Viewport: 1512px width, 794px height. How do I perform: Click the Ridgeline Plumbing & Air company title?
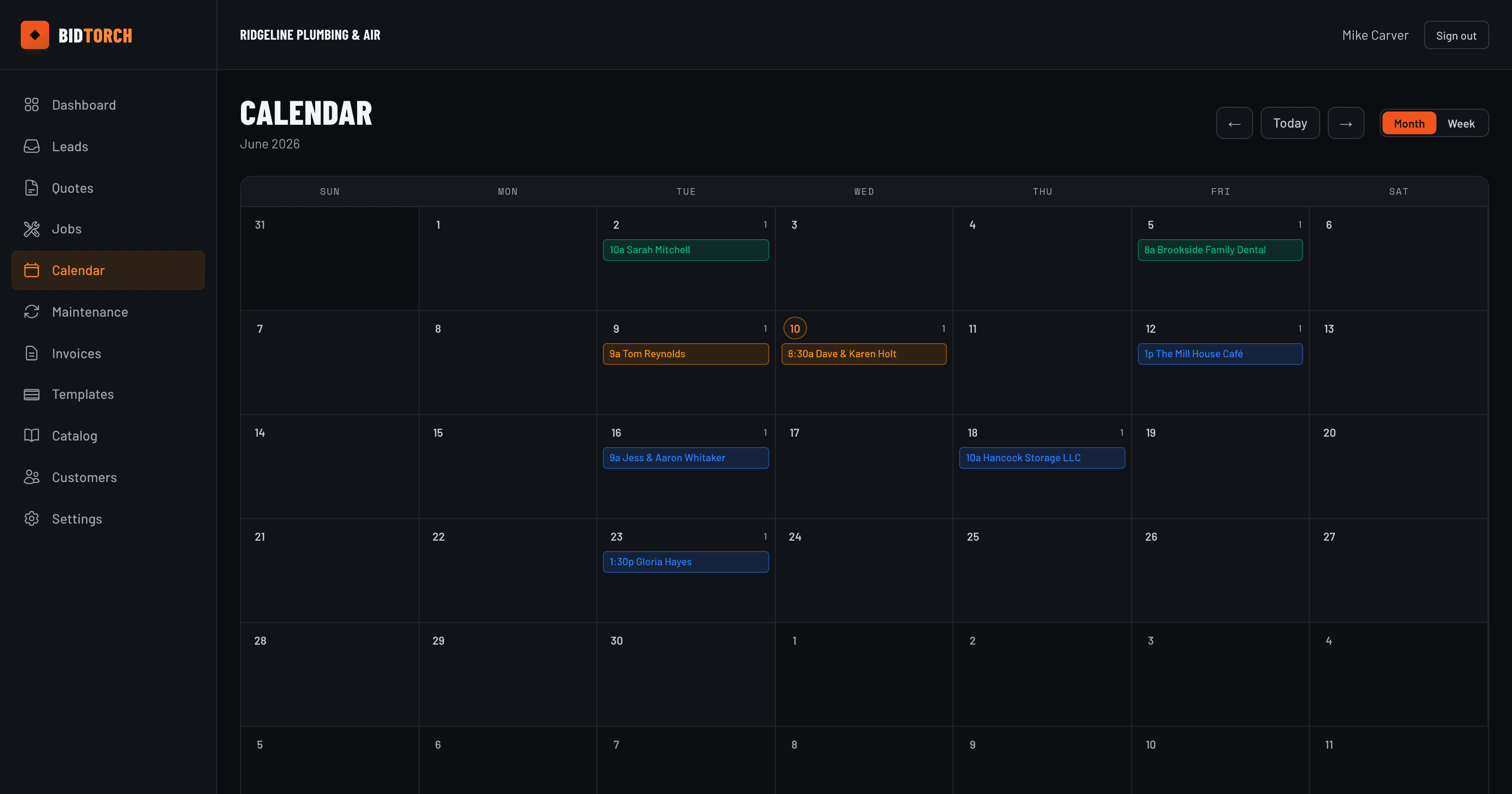310,35
